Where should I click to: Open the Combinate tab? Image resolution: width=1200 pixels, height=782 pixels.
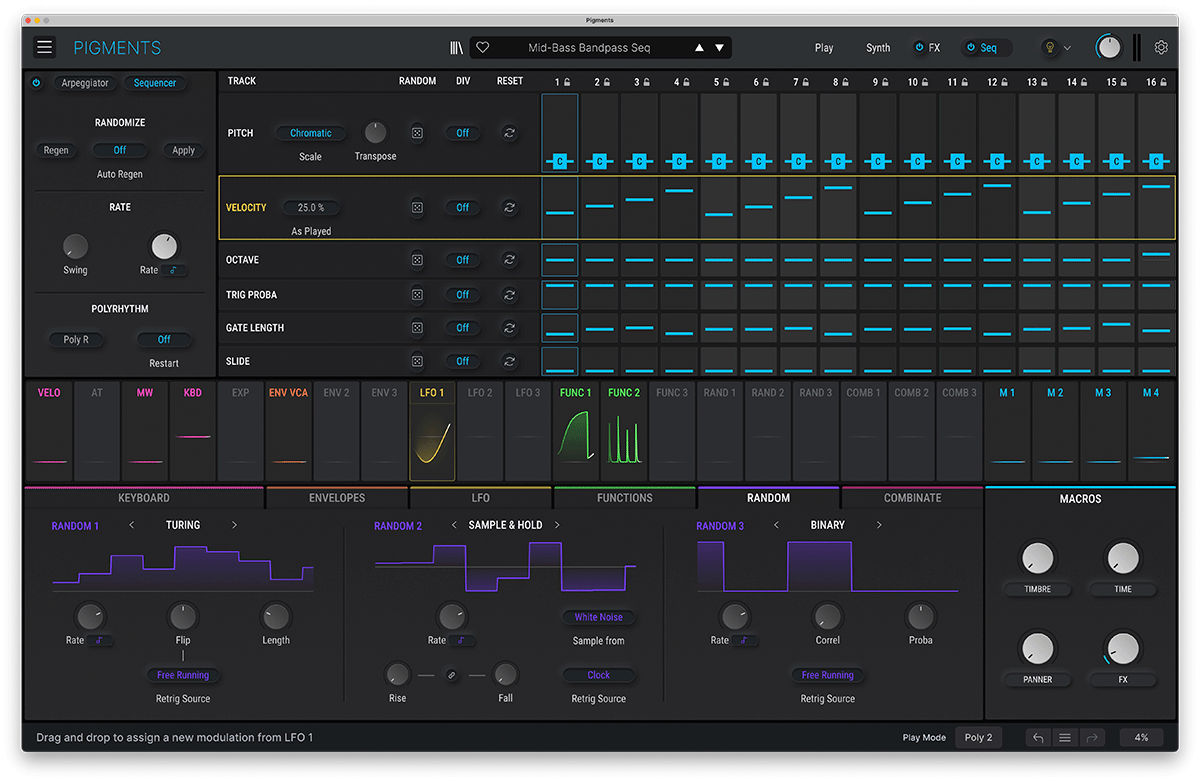912,498
